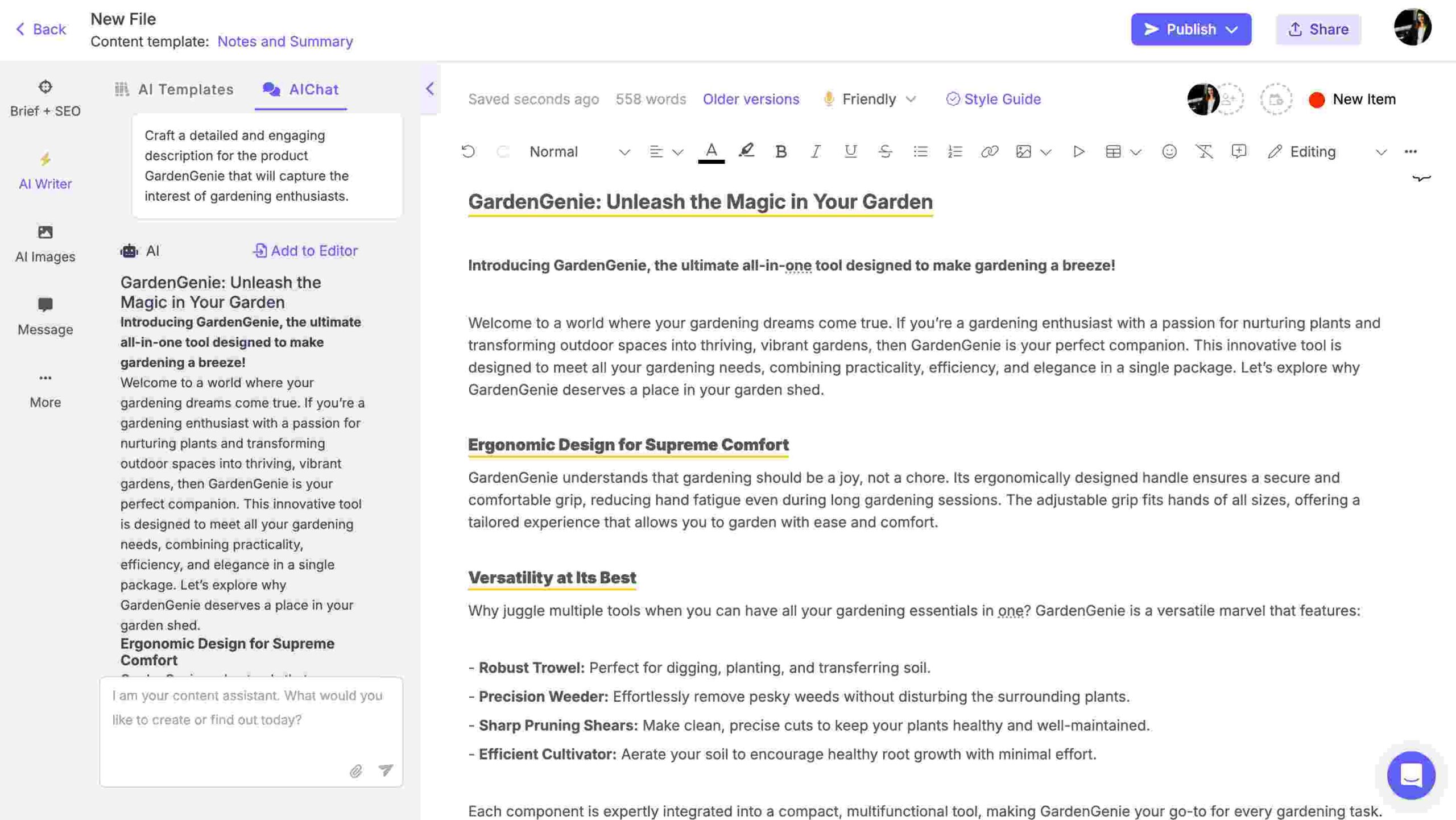This screenshot has height=820, width=1456.
Task: Switch to the AI Templates tab
Action: (x=174, y=89)
